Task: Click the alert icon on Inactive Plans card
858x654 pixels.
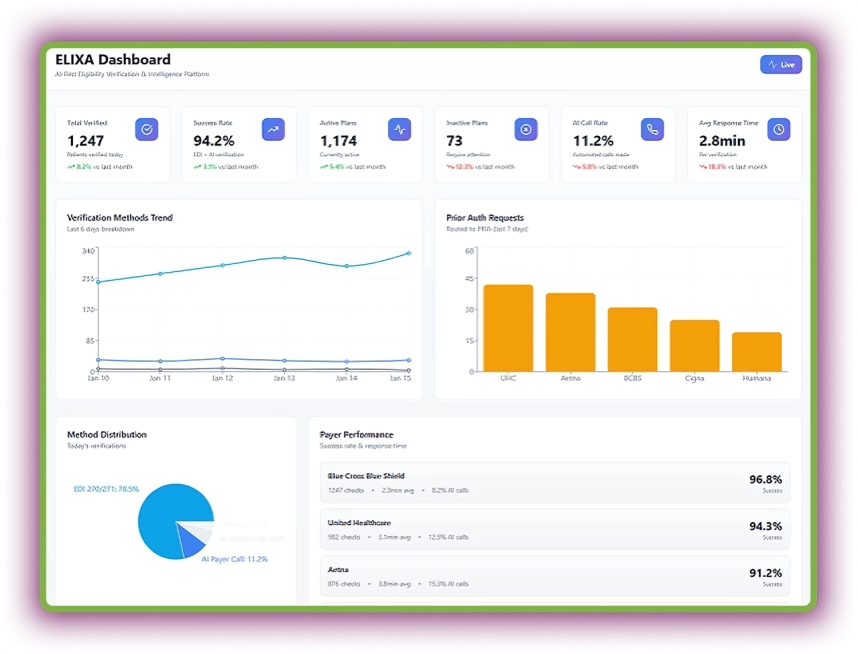Action: click(526, 129)
